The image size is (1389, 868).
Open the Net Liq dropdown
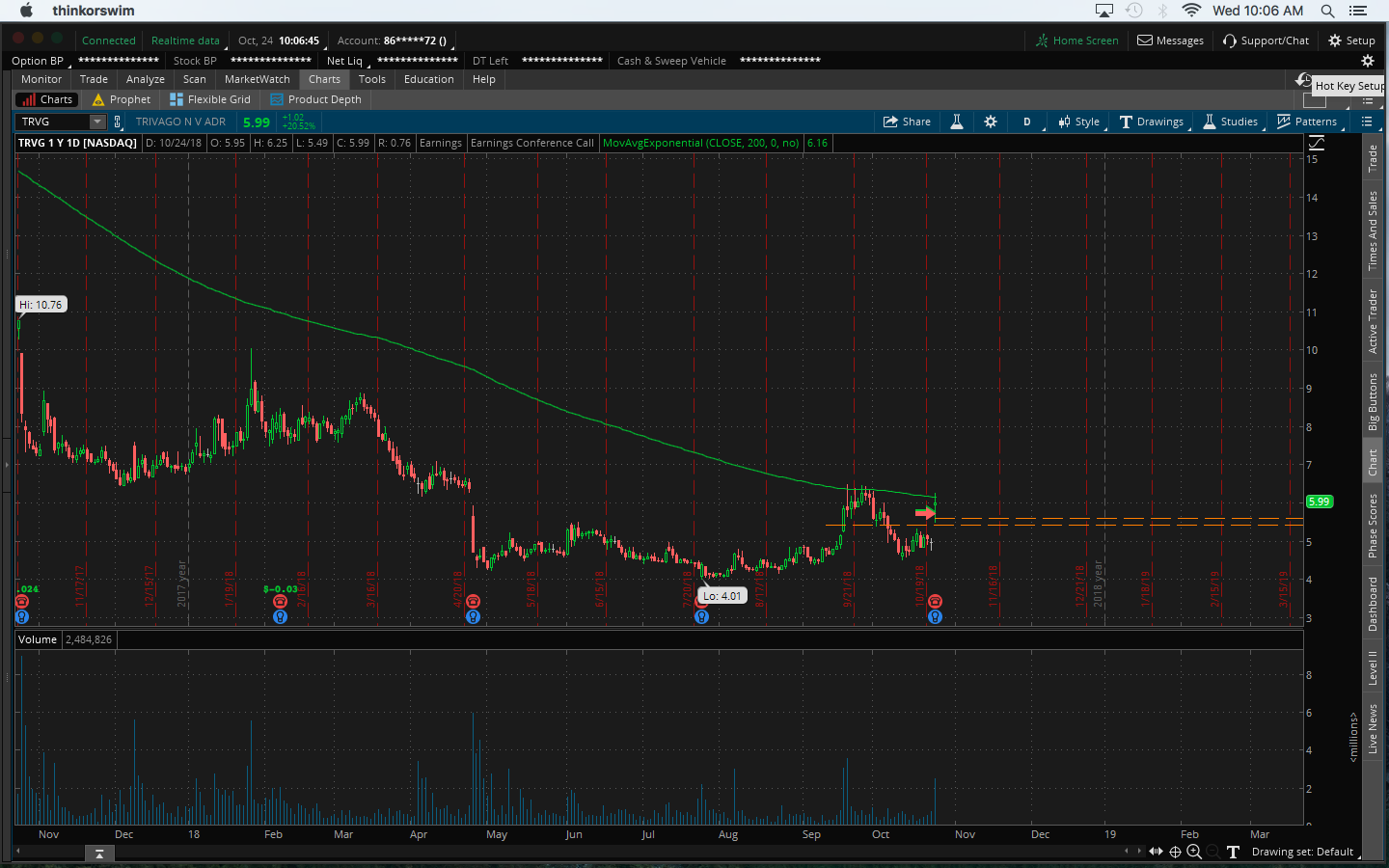346,61
